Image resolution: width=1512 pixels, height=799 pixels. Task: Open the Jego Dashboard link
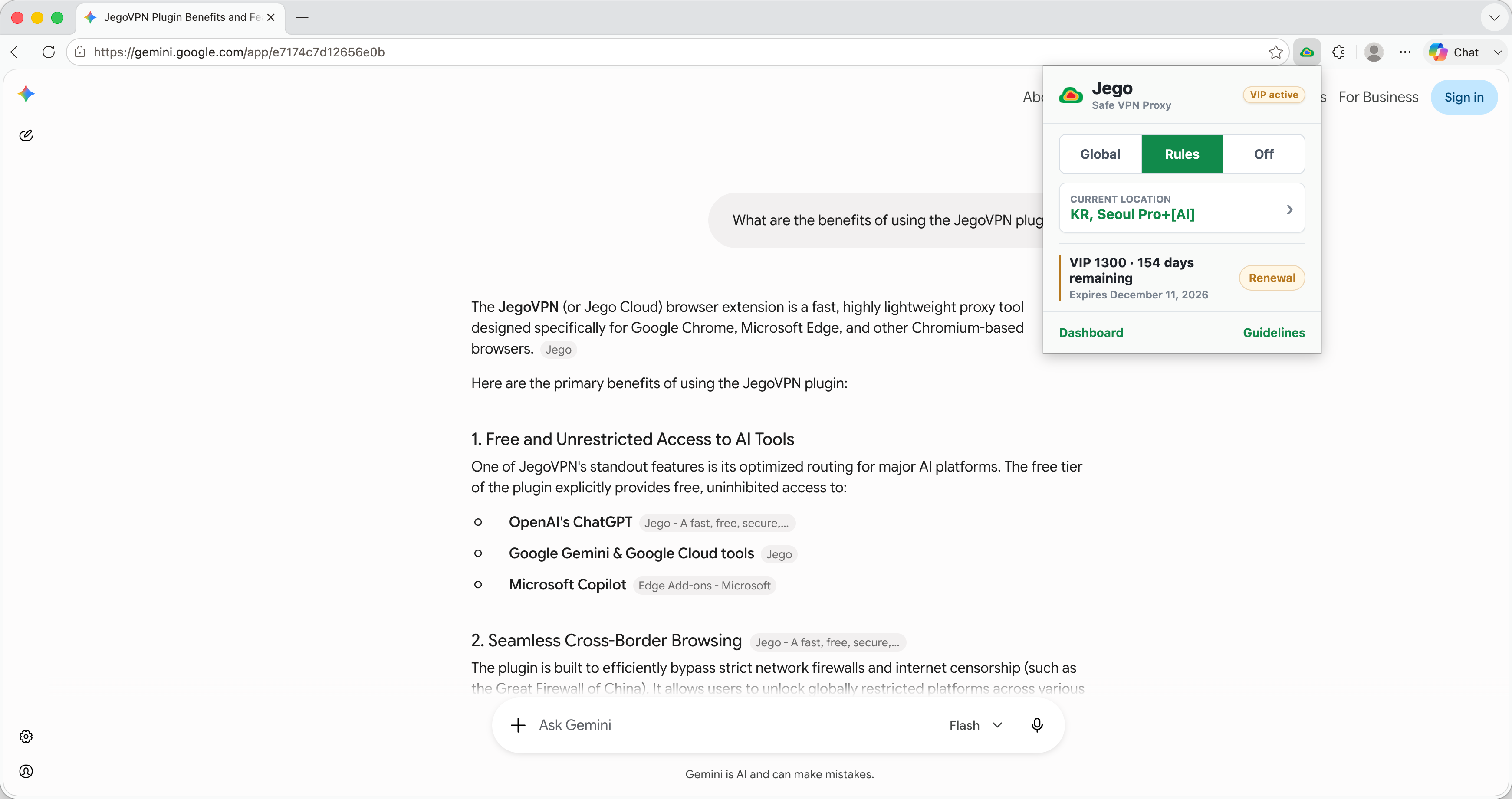[x=1091, y=333]
